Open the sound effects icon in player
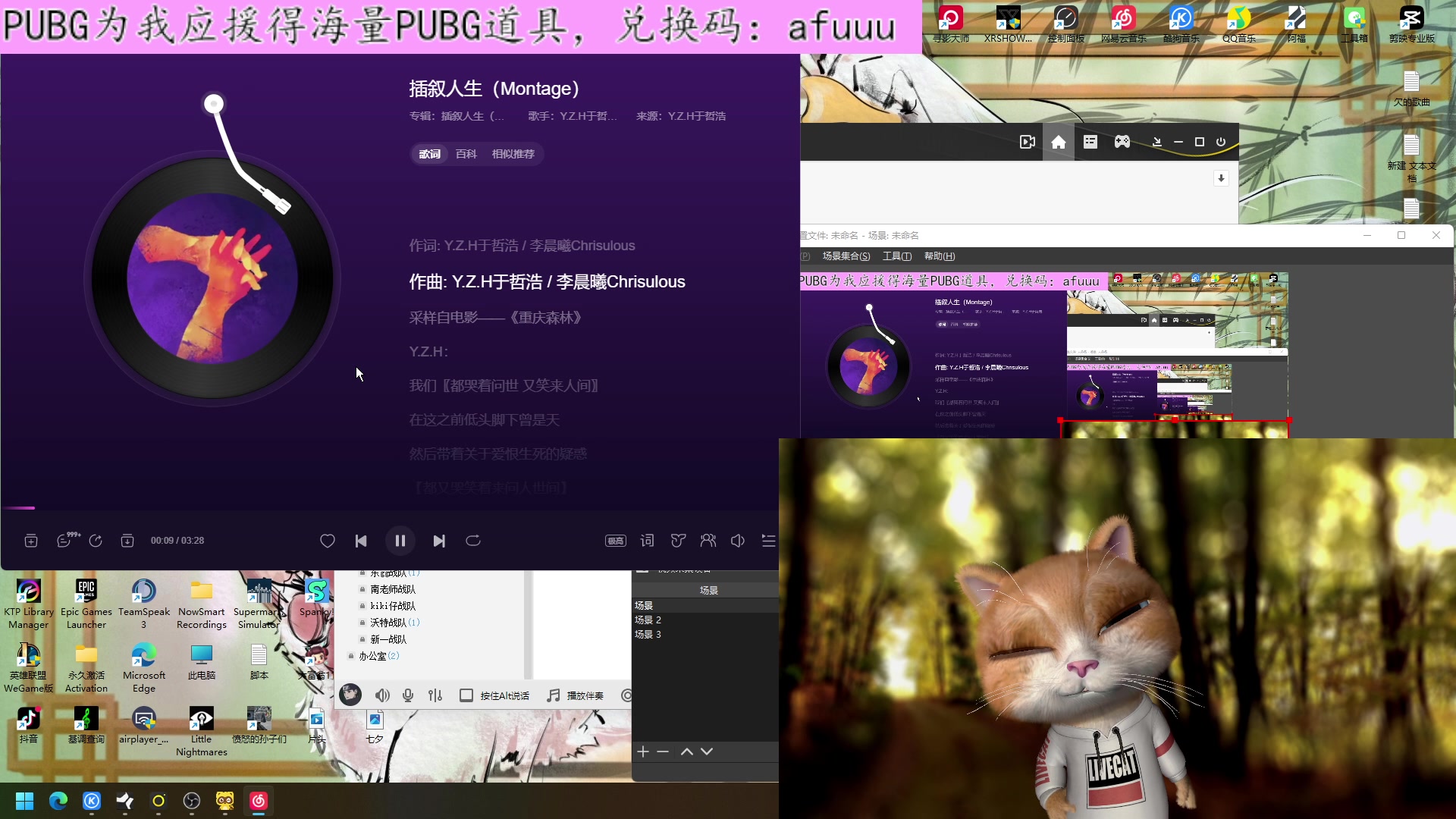Screen dimensions: 1456x819 pos(678,541)
